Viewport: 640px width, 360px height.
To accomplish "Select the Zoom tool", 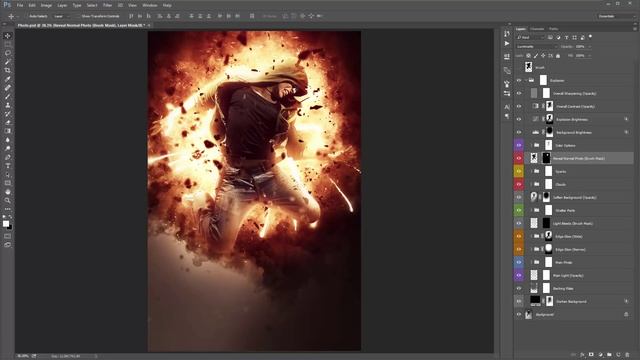I will pos(7,200).
